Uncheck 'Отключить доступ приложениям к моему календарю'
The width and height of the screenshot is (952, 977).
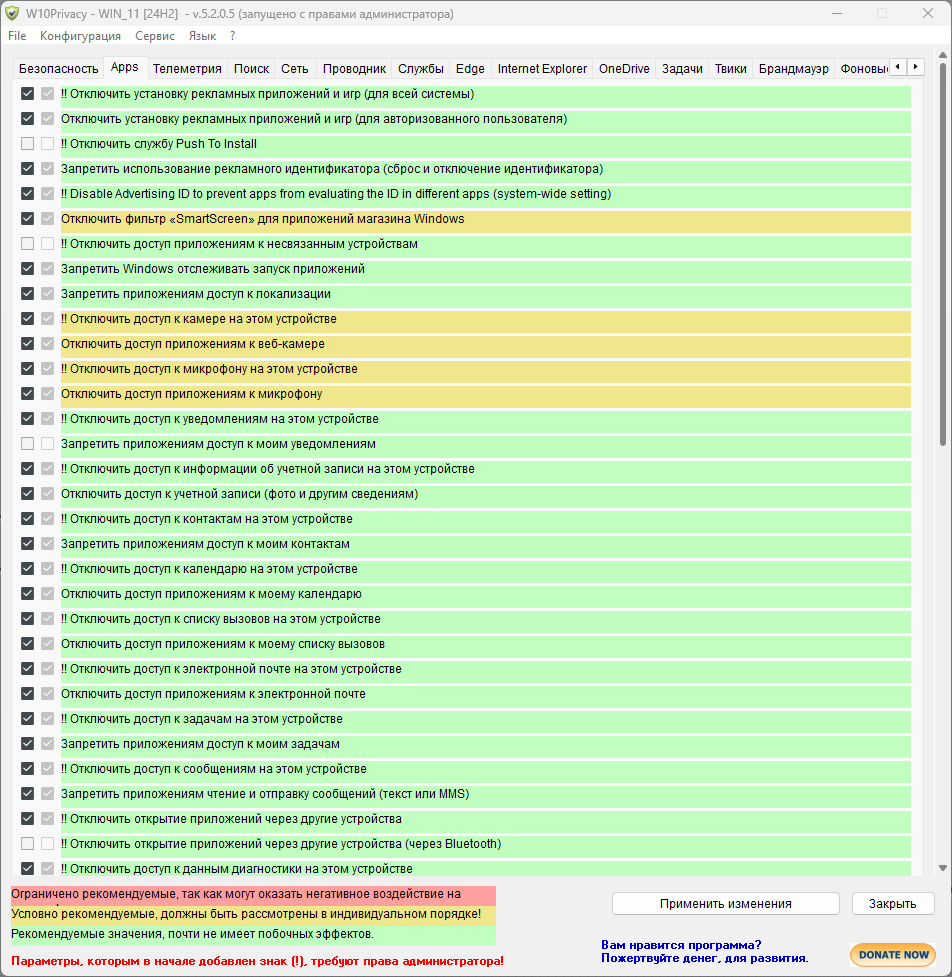pyautogui.click(x=27, y=594)
